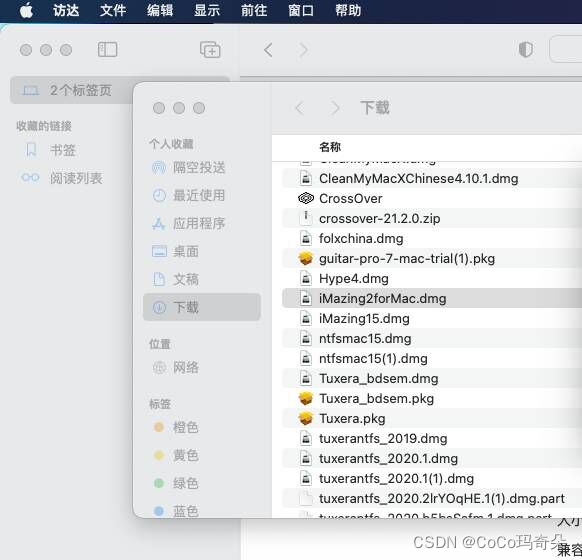Go back in the file dialog

[300, 108]
